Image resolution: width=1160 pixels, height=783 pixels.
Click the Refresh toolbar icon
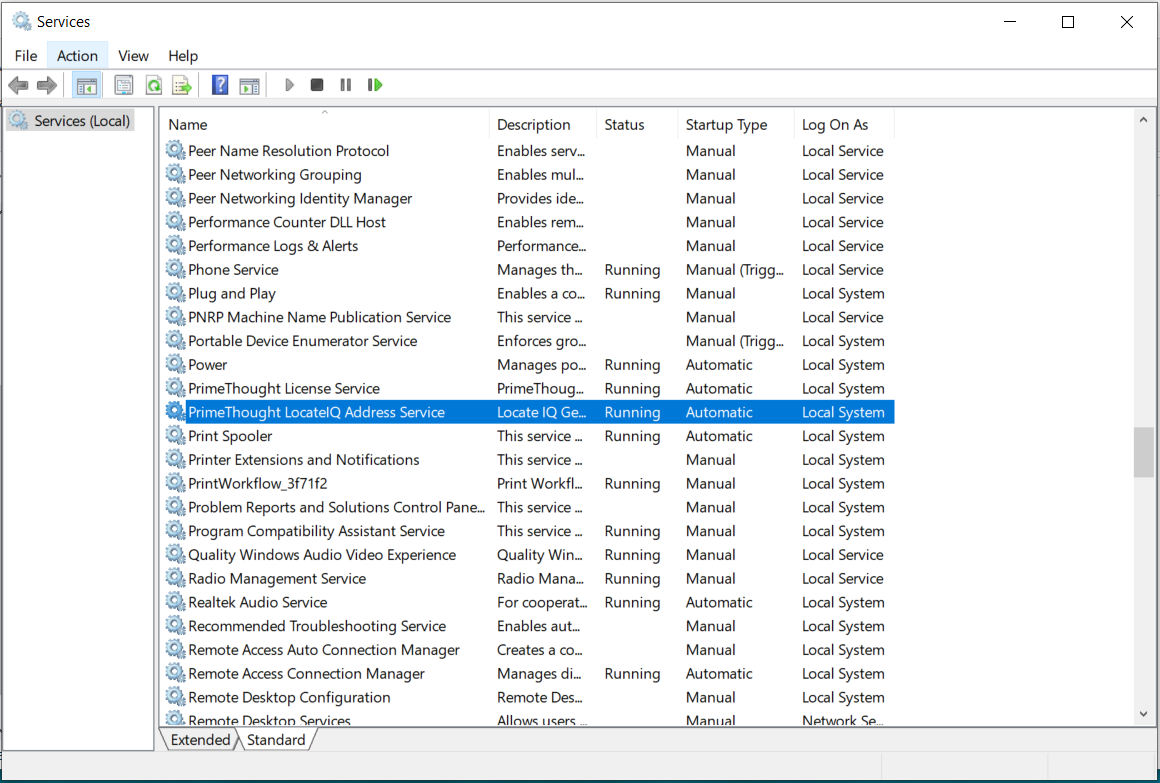(153, 85)
